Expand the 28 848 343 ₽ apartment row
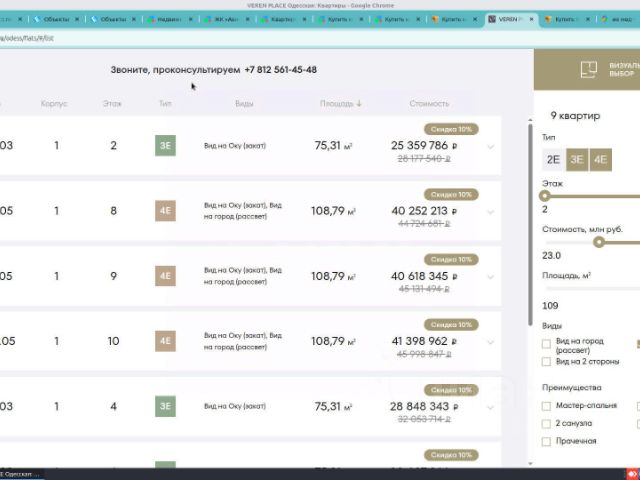Viewport: 640px width, 480px height. 491,407
